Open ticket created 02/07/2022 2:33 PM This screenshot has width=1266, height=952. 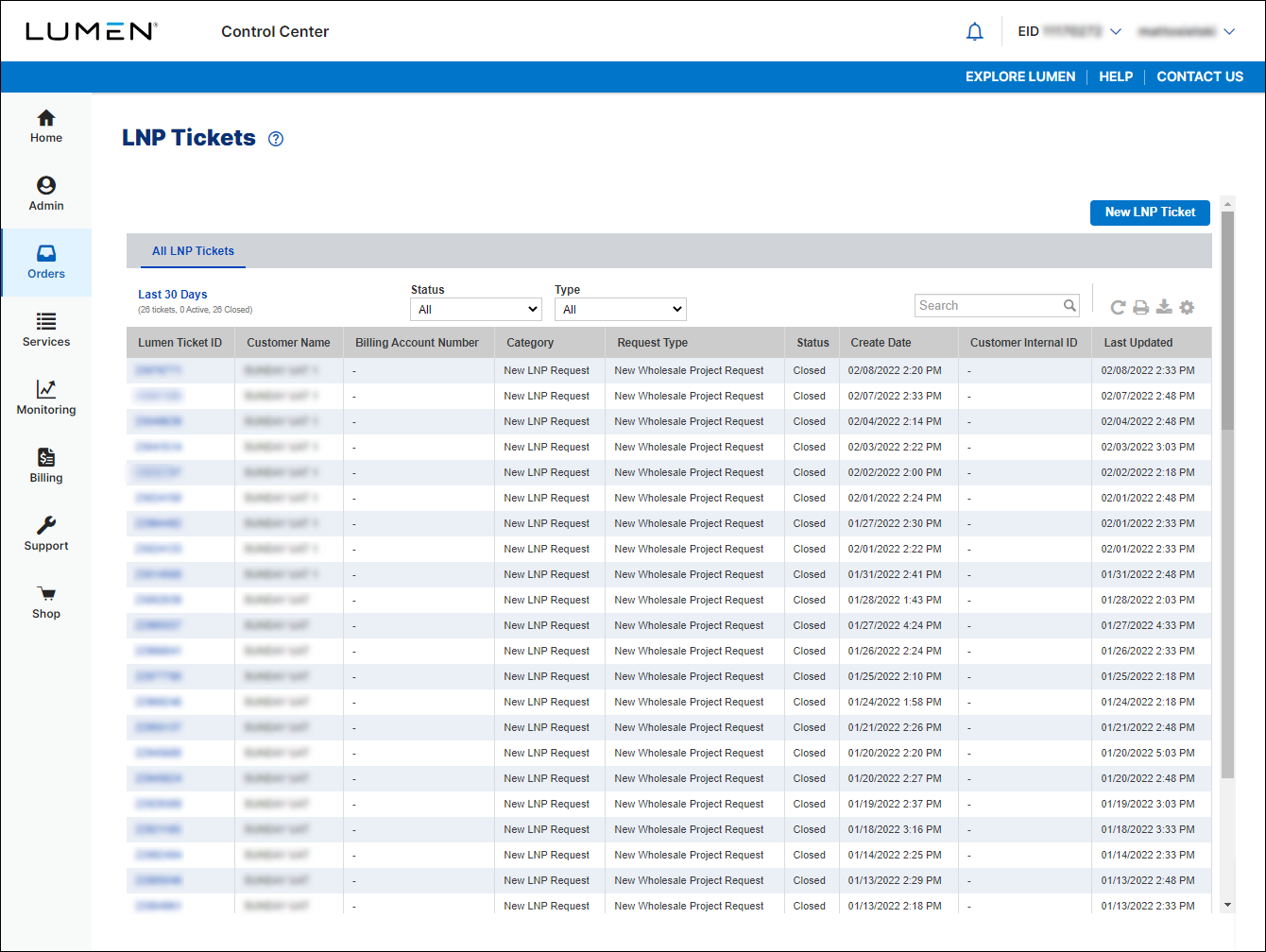(x=159, y=396)
